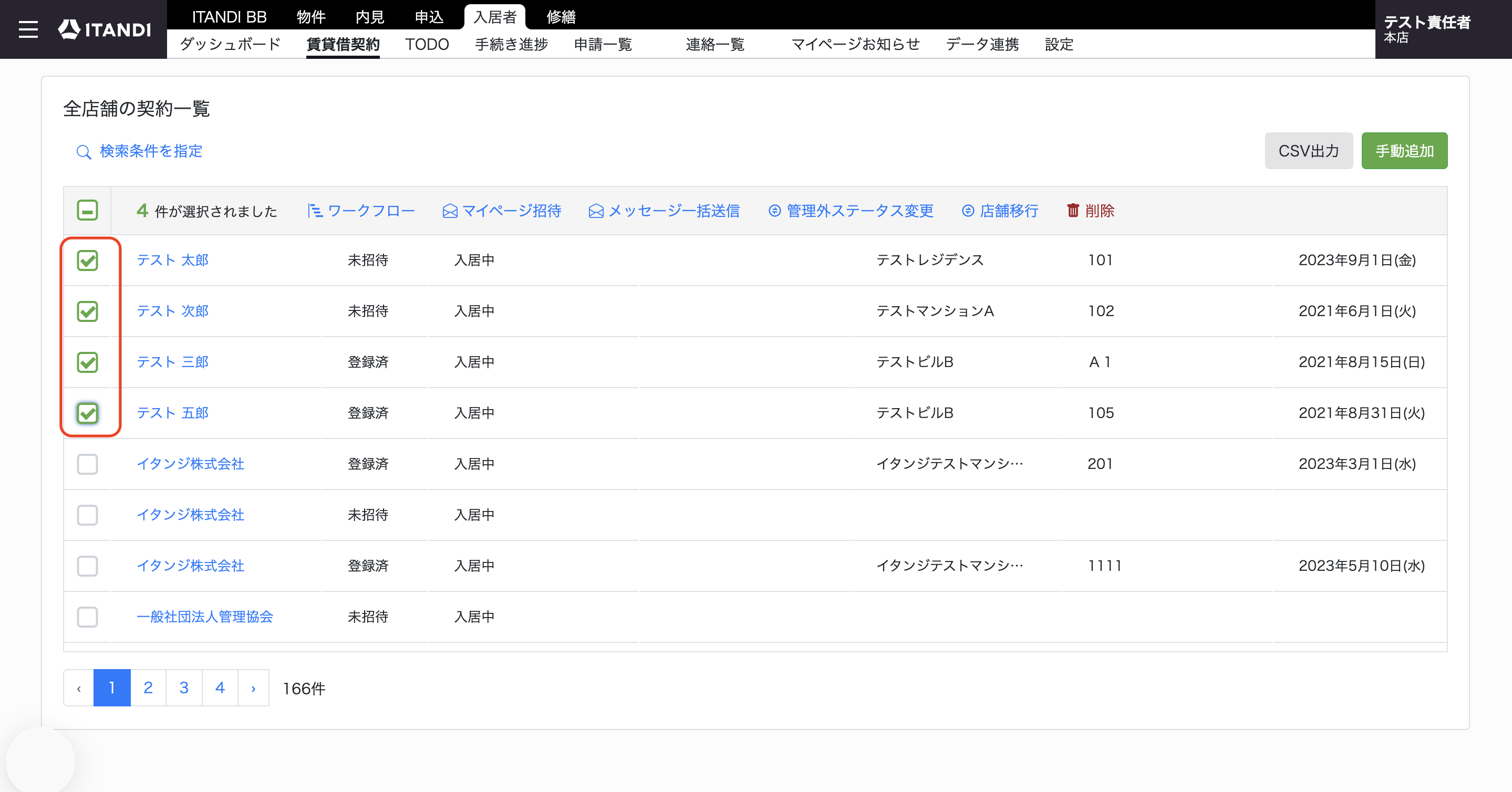Viewport: 1512px width, 792px height.
Task: Click the circle icon beside 店舗移行
Action: (x=968, y=211)
